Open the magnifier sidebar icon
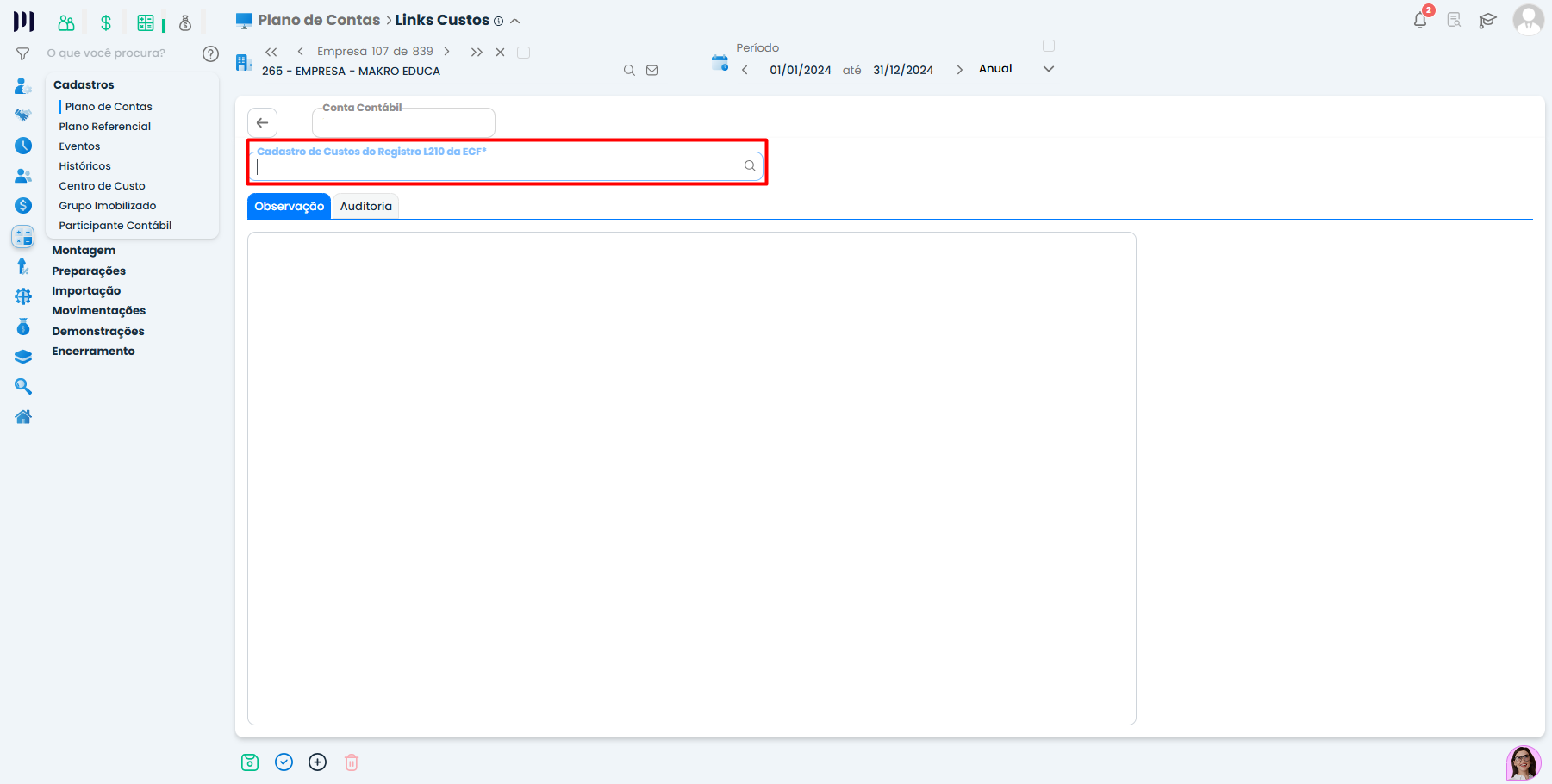Viewport: 1552px width, 784px height. pos(23,387)
